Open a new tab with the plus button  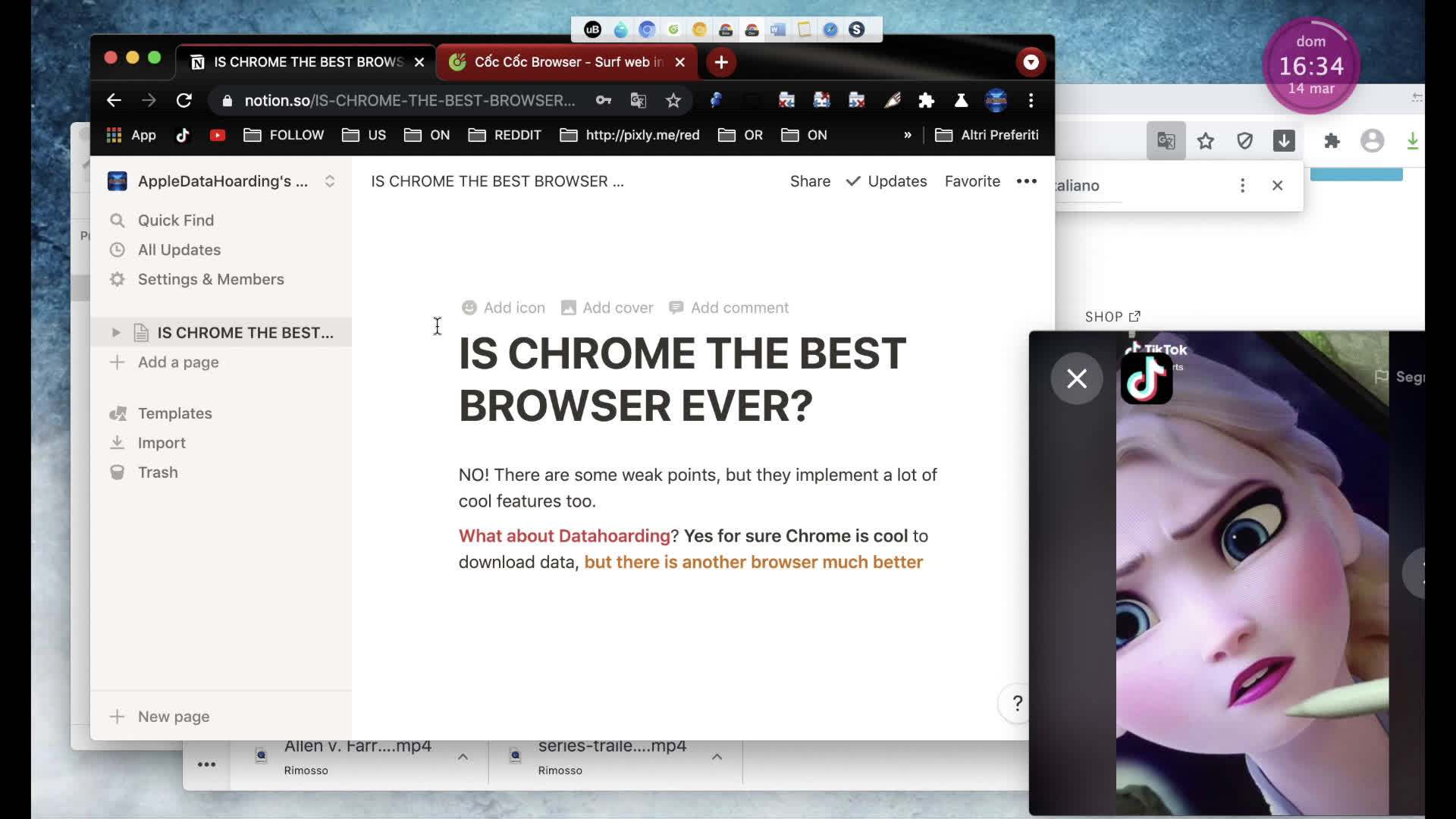click(x=721, y=62)
